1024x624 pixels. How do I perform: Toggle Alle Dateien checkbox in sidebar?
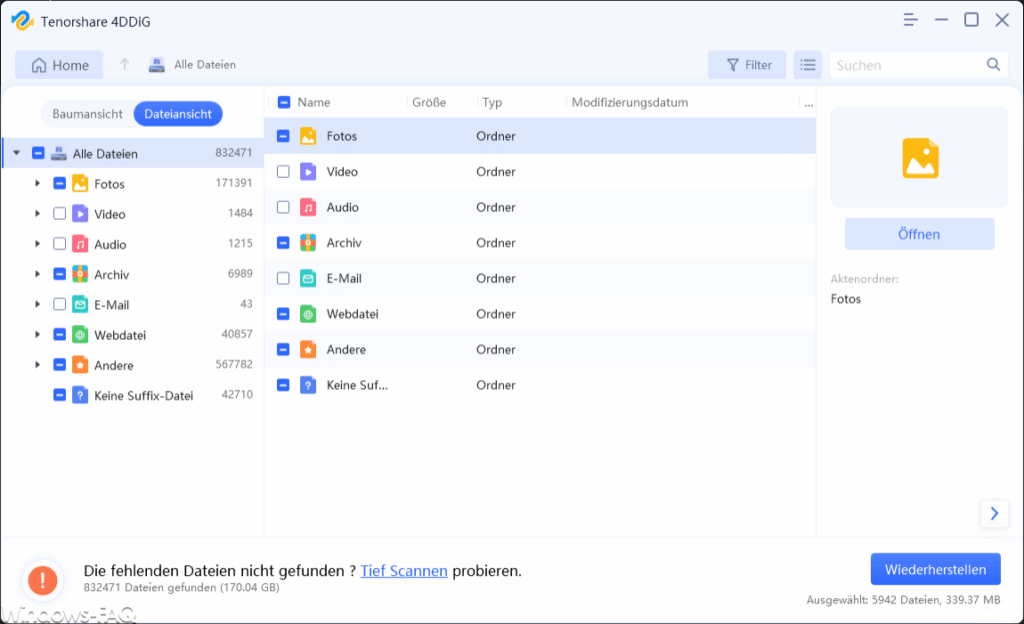coord(38,153)
